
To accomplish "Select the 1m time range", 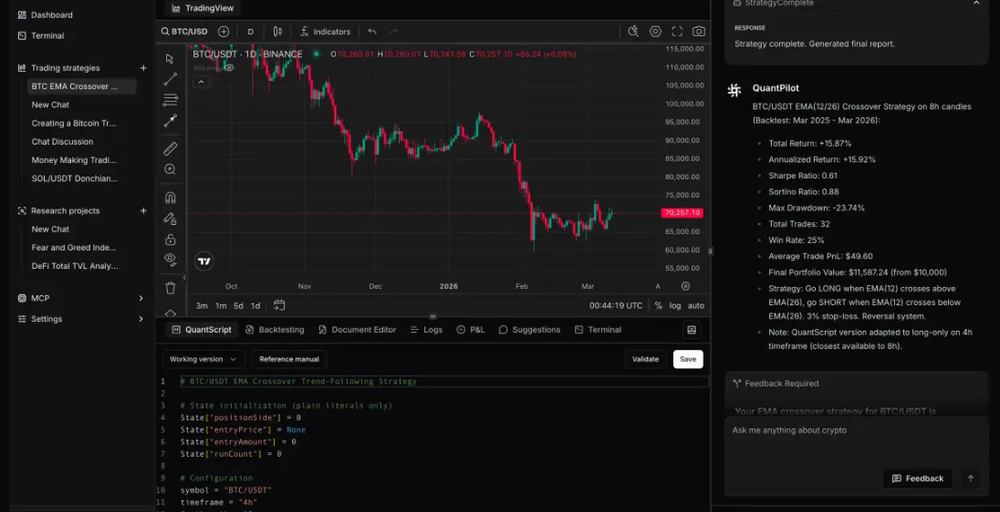I will coord(220,305).
